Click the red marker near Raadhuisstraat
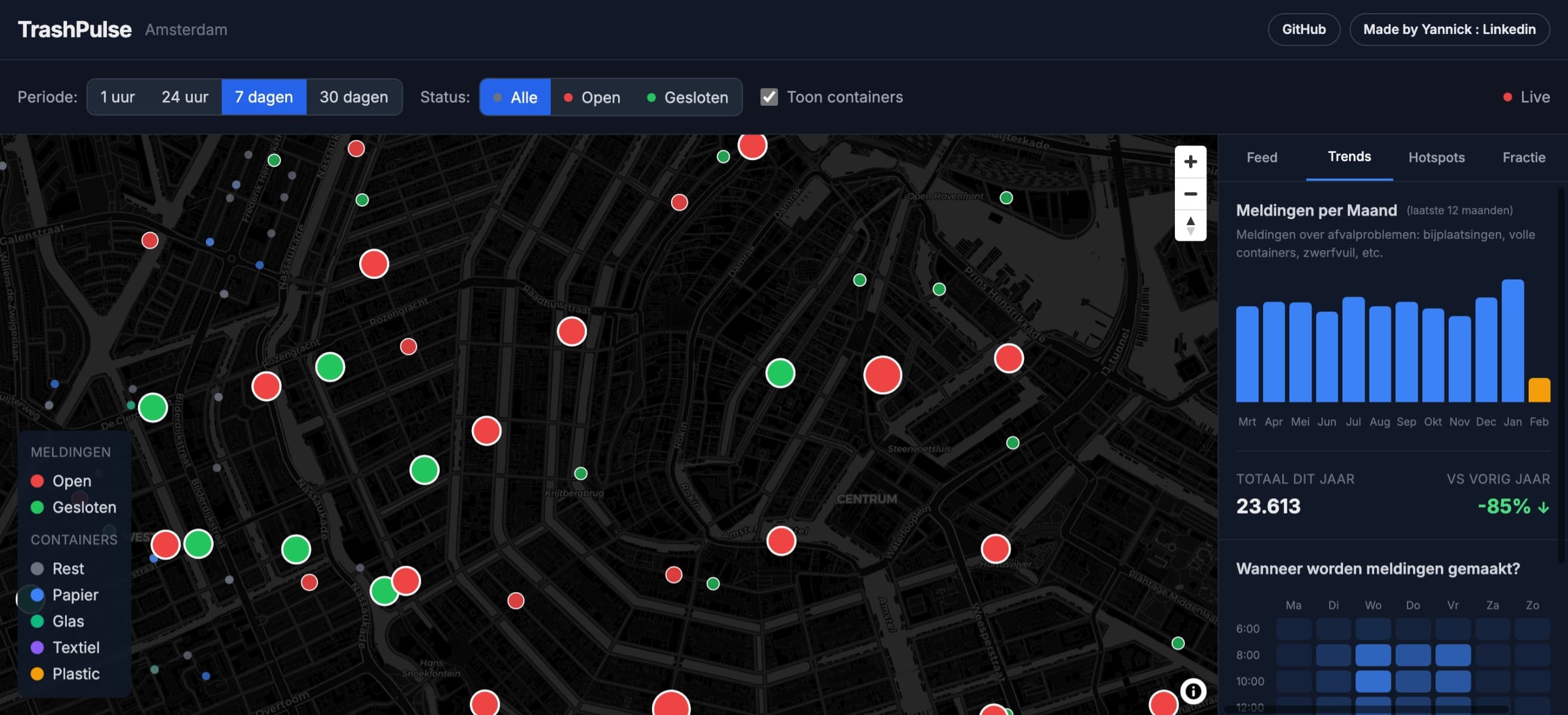 pyautogui.click(x=571, y=331)
